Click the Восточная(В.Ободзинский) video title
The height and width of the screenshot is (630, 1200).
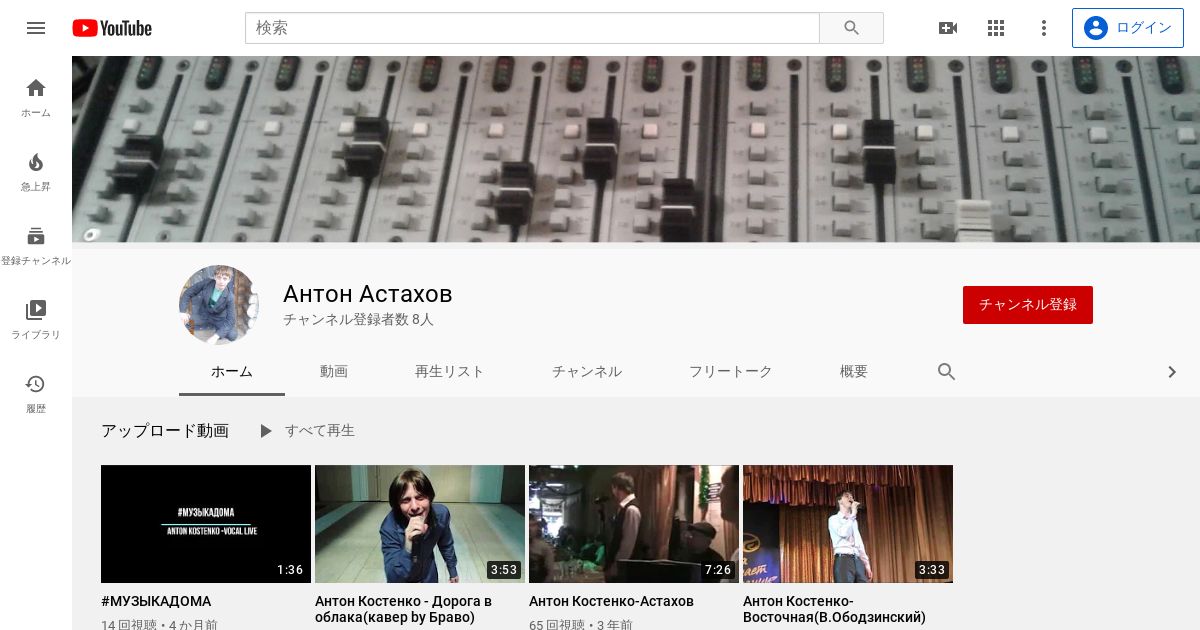835,609
